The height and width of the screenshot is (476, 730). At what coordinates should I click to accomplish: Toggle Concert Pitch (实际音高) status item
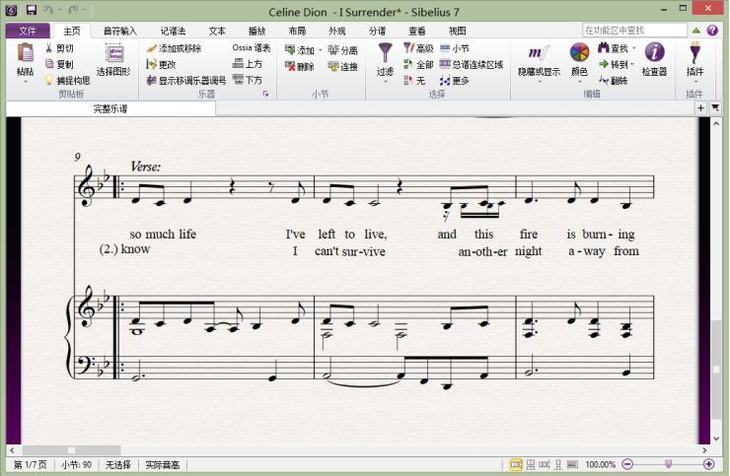pos(162,464)
